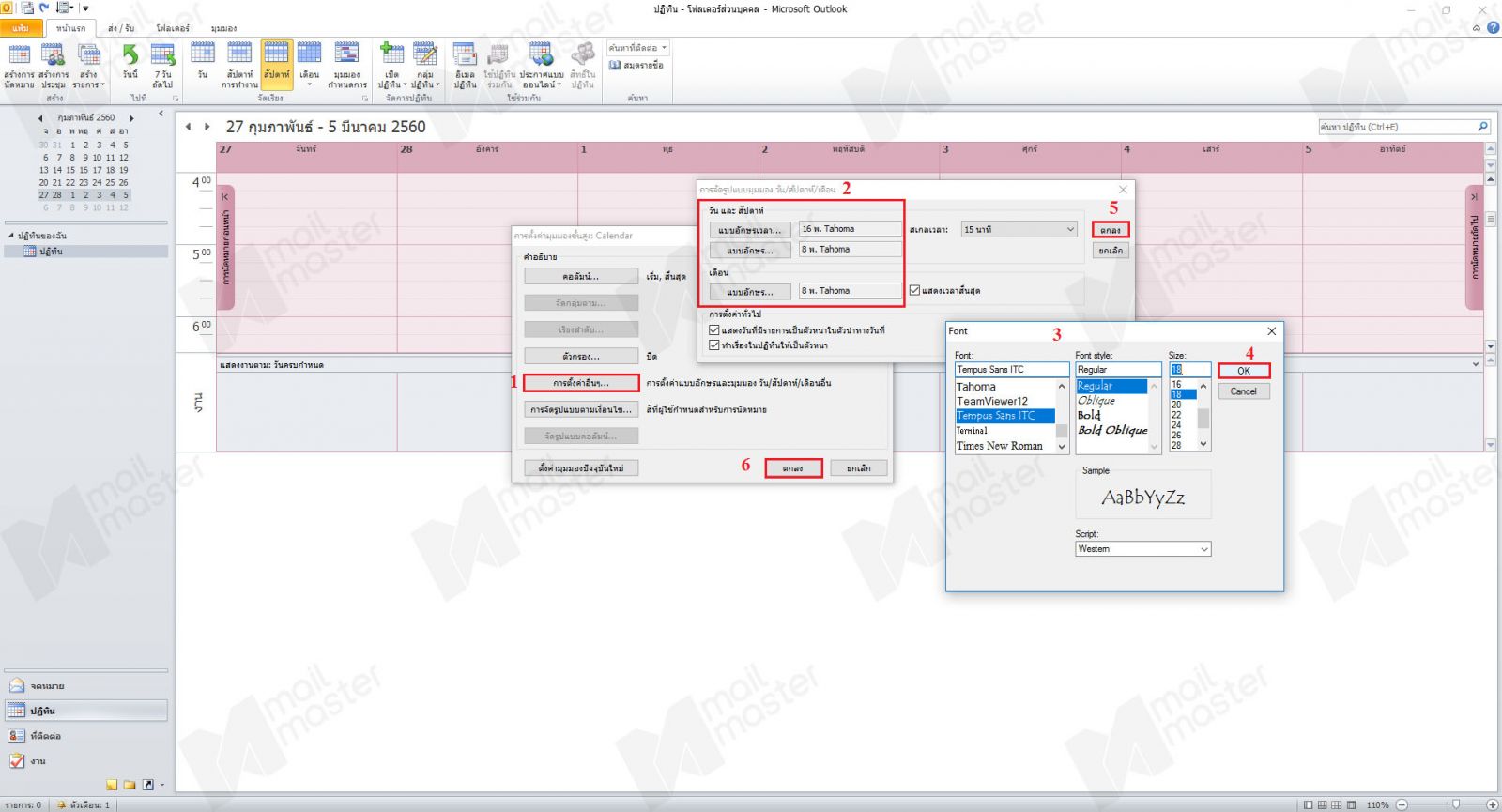1502x812 pixels.
Task: Select Tahoma in the Font list
Action: (1004, 387)
